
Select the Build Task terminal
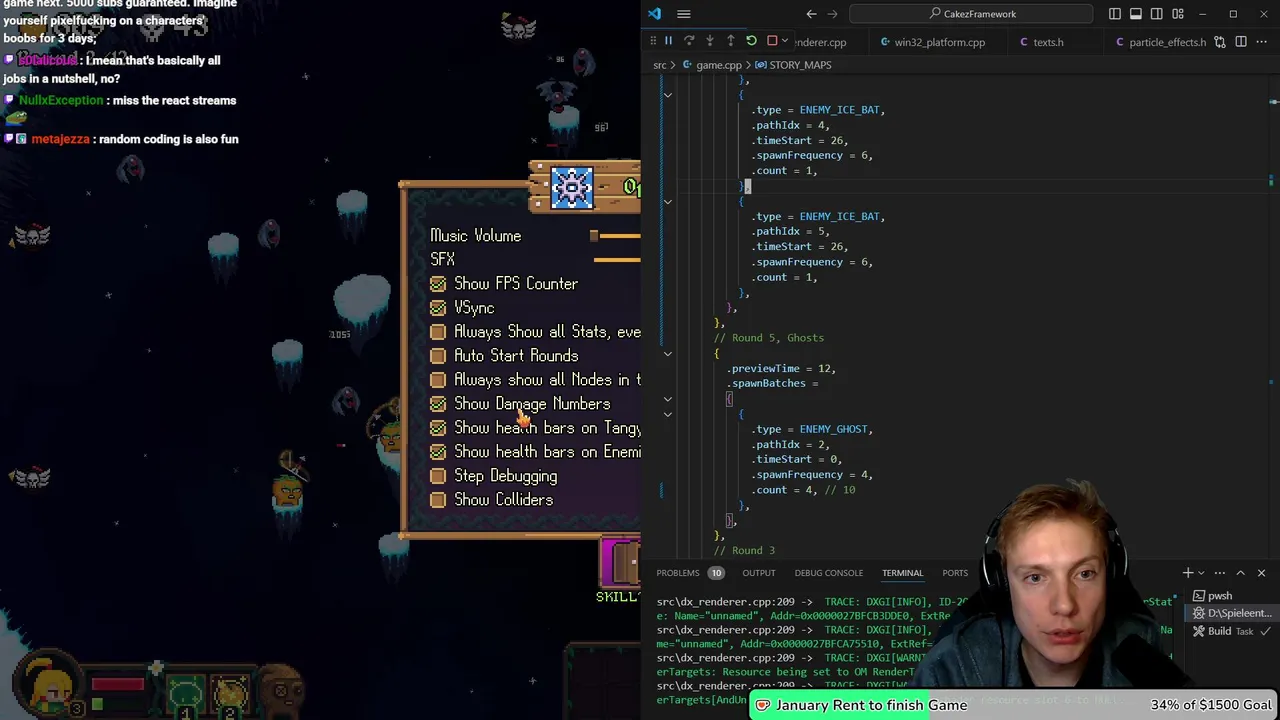(1232, 631)
